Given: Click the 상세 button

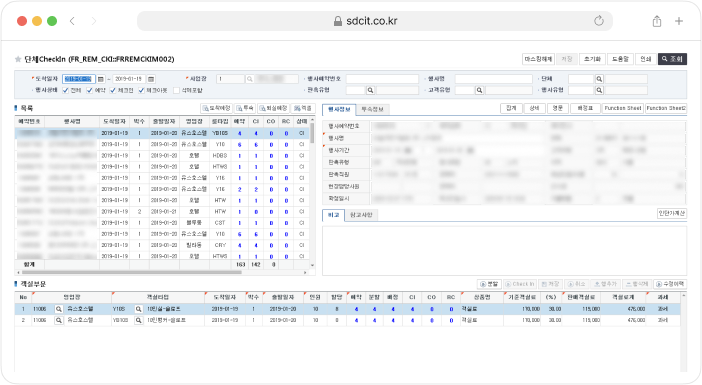Looking at the screenshot, I should pos(535,108).
